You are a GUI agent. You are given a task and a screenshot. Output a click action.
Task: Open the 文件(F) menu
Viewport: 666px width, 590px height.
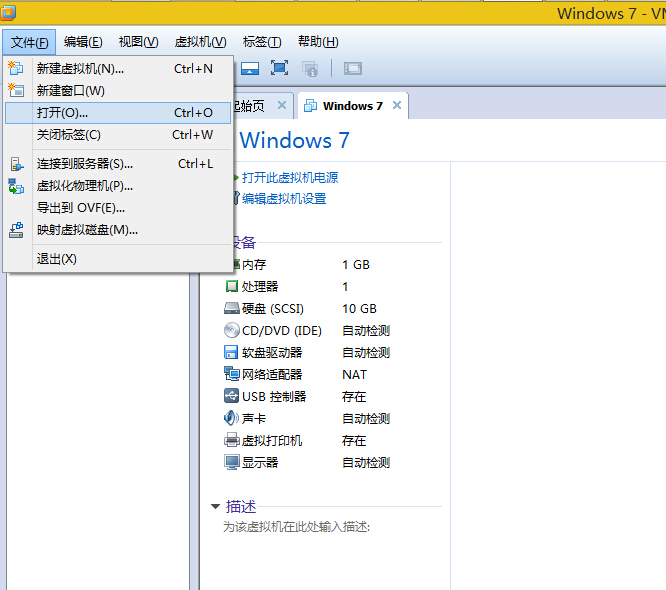[29, 42]
